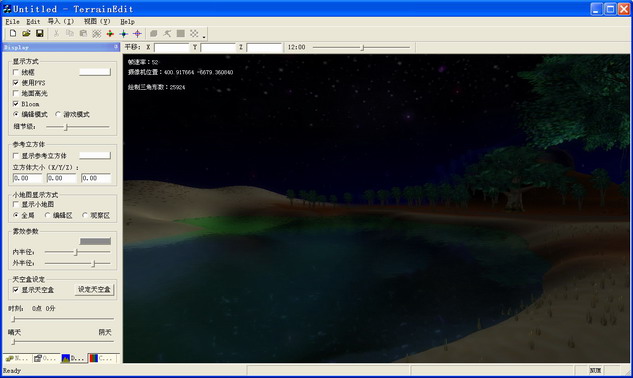
Task: Select the 编辑模式 radio button
Action: [16, 114]
